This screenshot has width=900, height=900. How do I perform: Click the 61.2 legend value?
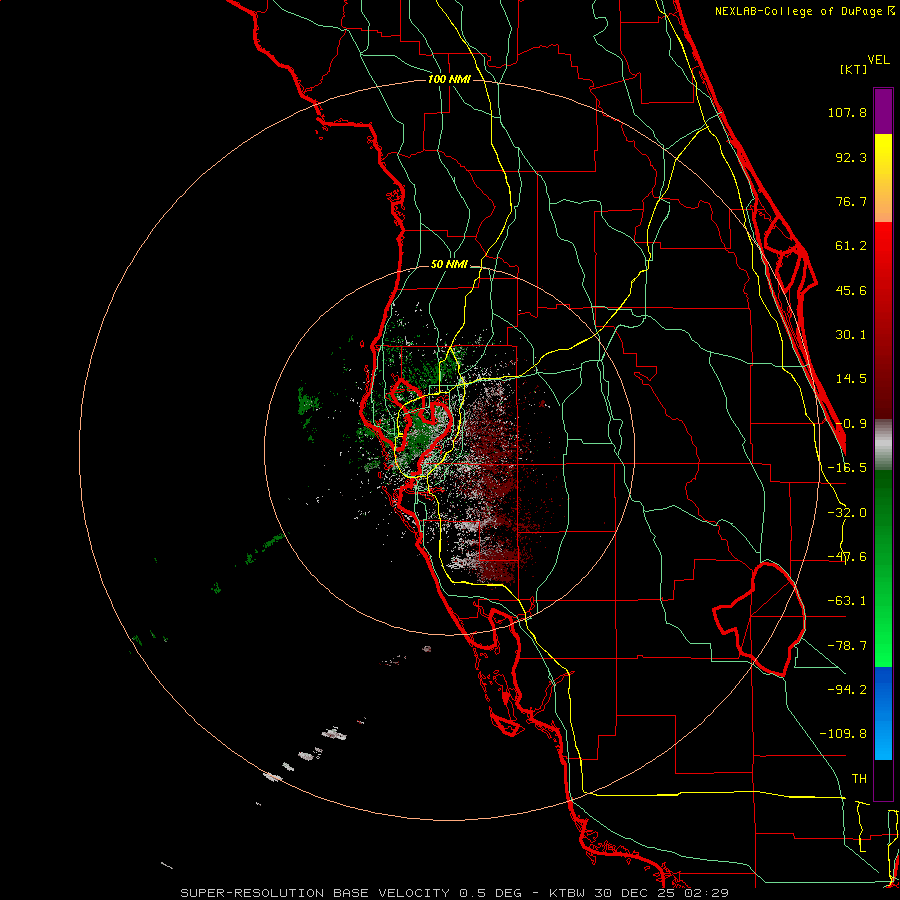851,246
